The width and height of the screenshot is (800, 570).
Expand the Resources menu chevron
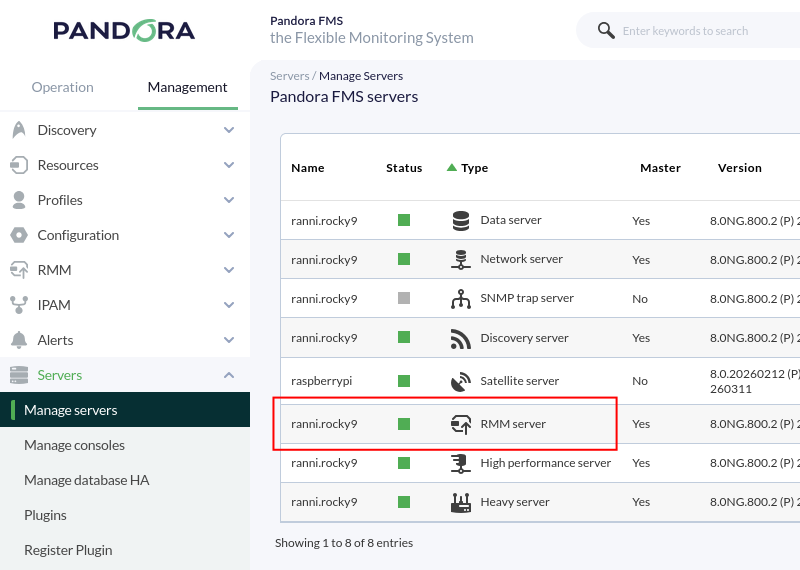pyautogui.click(x=229, y=165)
